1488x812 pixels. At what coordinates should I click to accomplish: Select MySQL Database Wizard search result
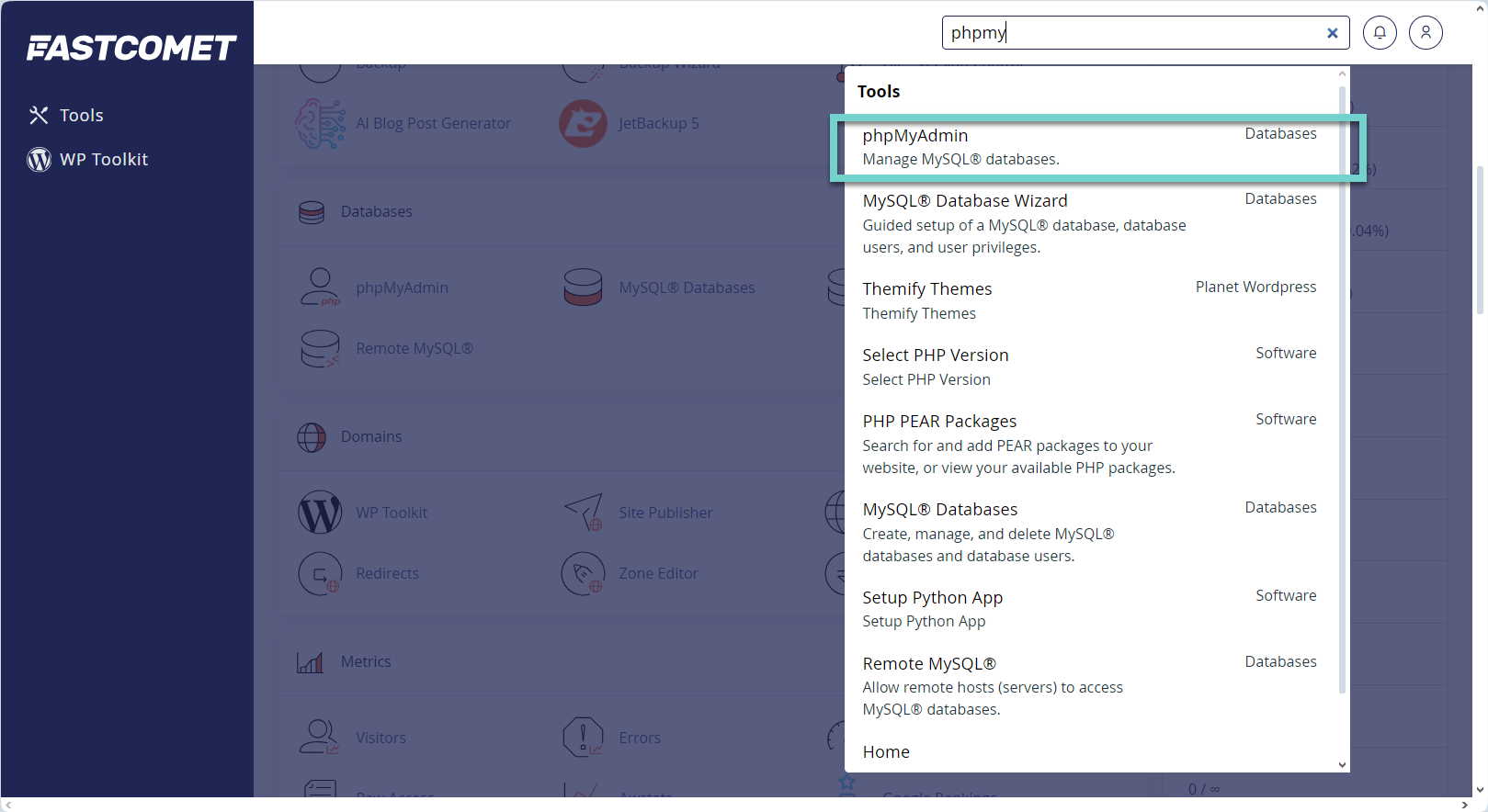[1090, 223]
